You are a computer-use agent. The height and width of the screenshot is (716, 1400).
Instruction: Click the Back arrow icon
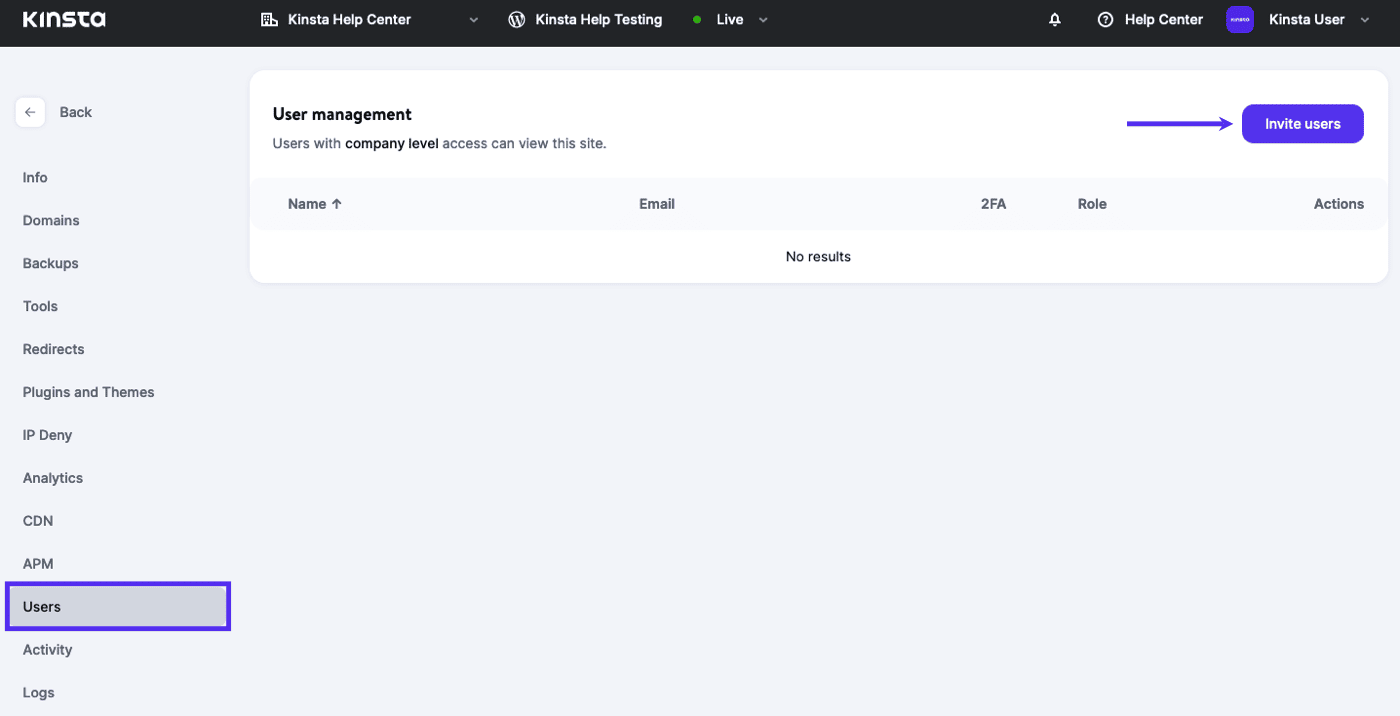tap(30, 112)
